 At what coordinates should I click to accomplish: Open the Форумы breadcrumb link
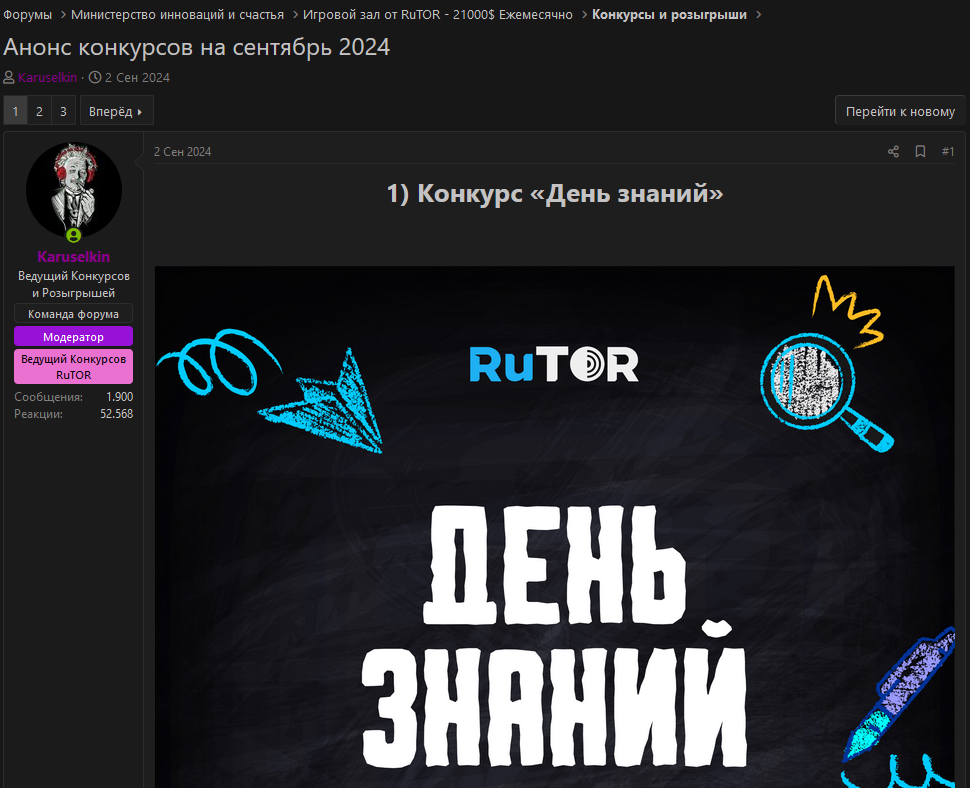click(27, 14)
